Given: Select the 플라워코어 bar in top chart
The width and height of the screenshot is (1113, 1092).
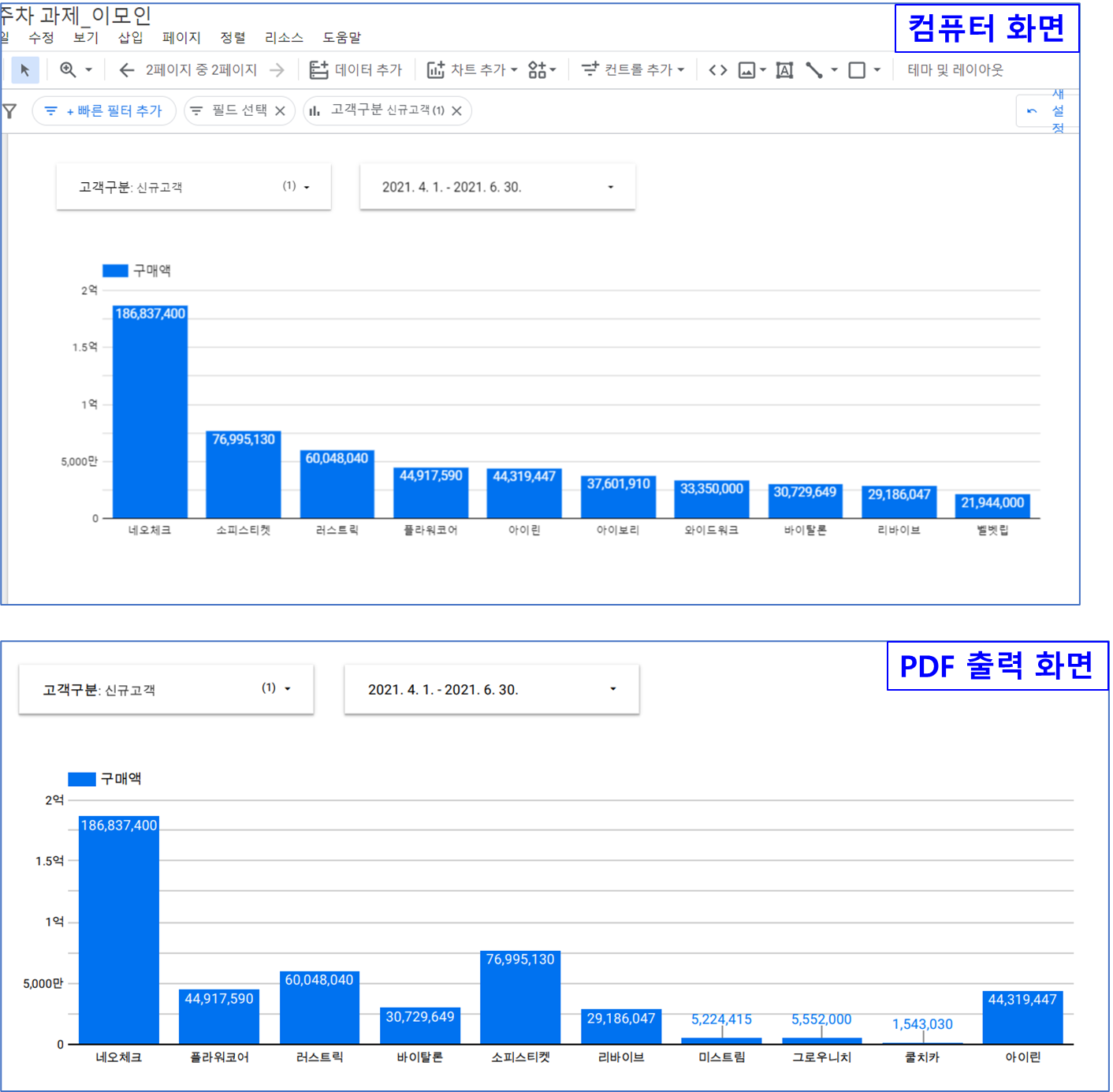Looking at the screenshot, I should click(431, 493).
